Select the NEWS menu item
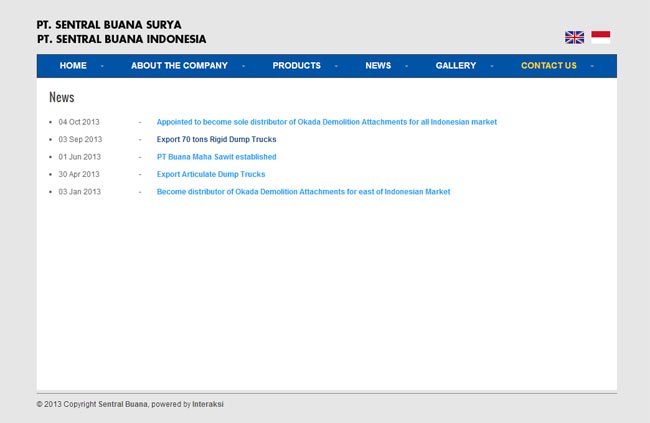650x423 pixels. tap(378, 66)
